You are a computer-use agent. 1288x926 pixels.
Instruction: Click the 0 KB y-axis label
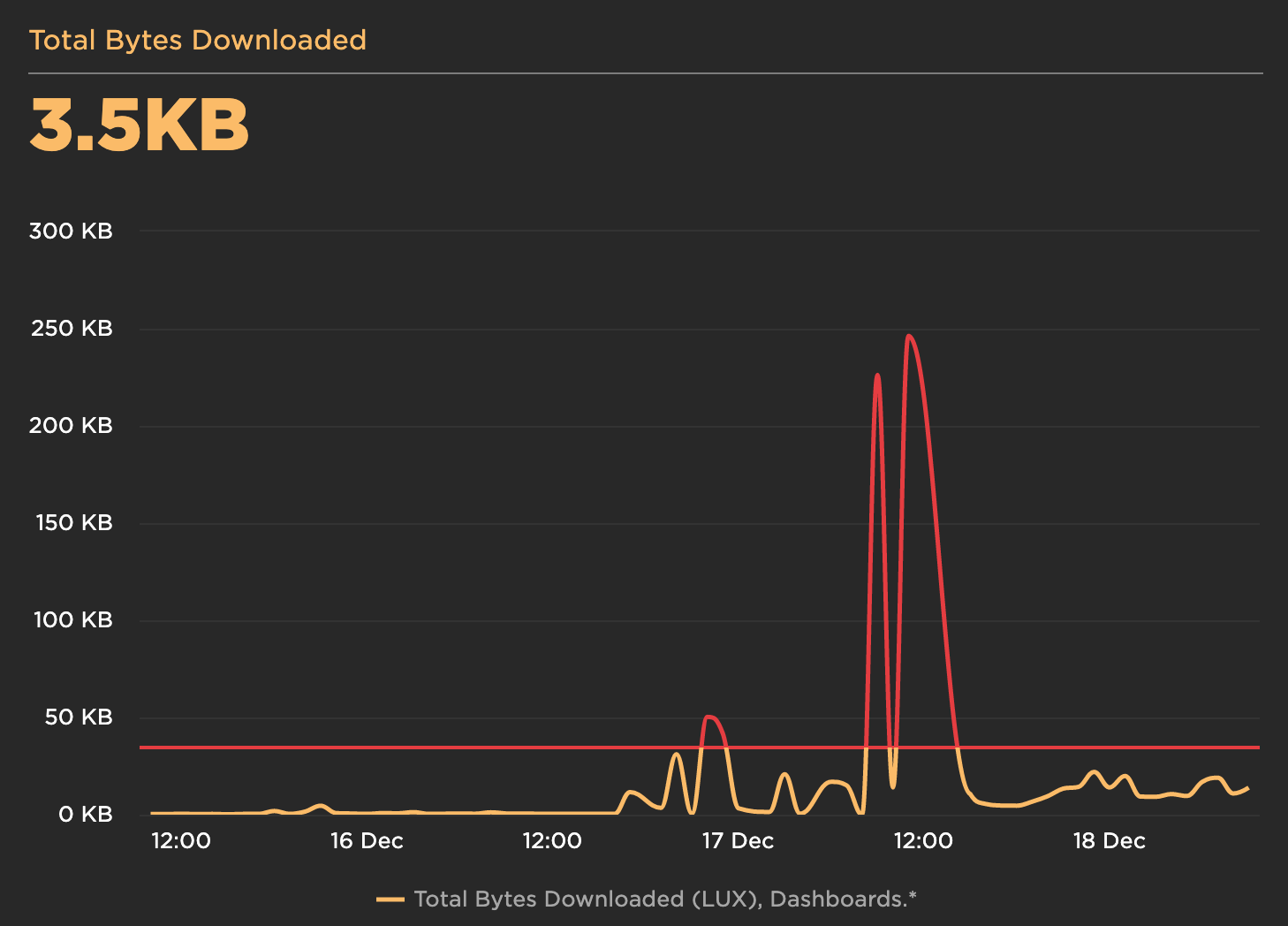point(86,815)
